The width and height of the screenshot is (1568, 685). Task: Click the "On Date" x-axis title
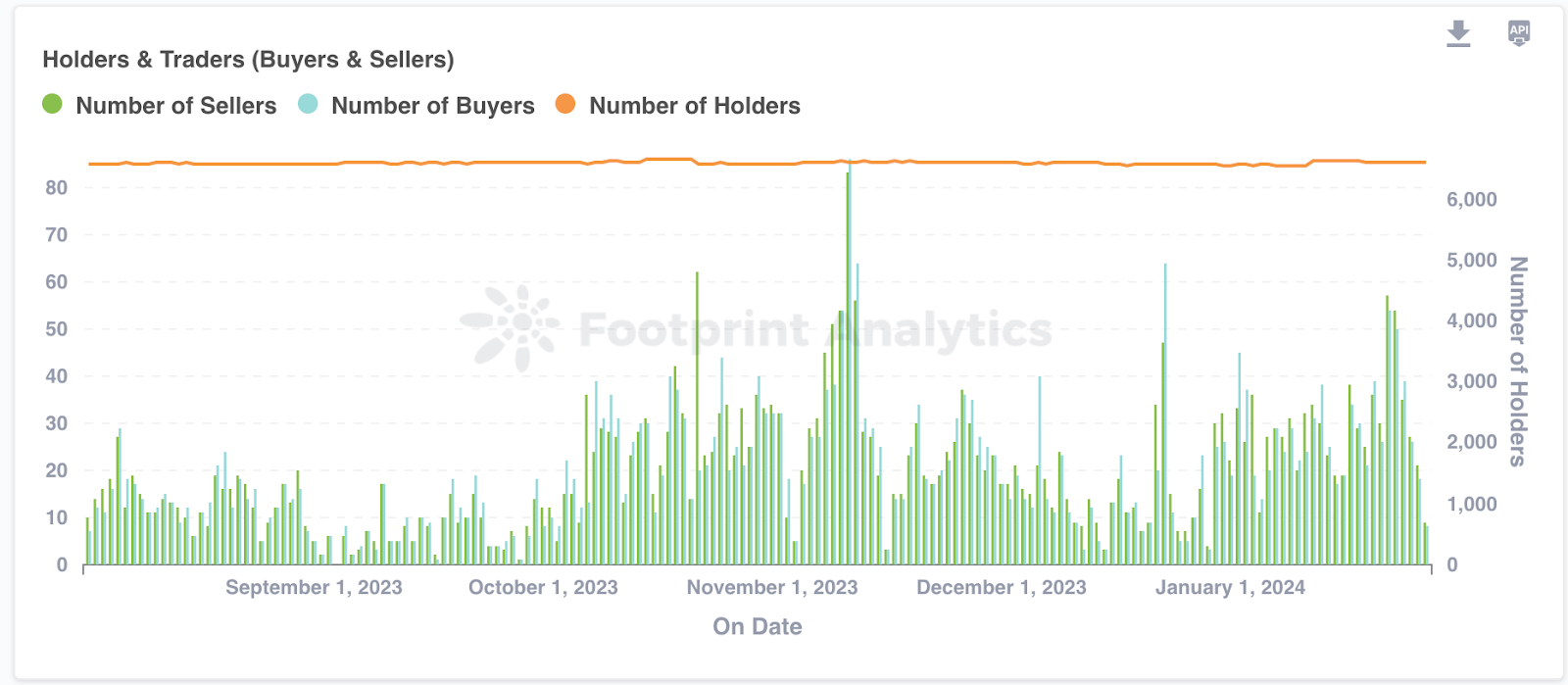757,626
